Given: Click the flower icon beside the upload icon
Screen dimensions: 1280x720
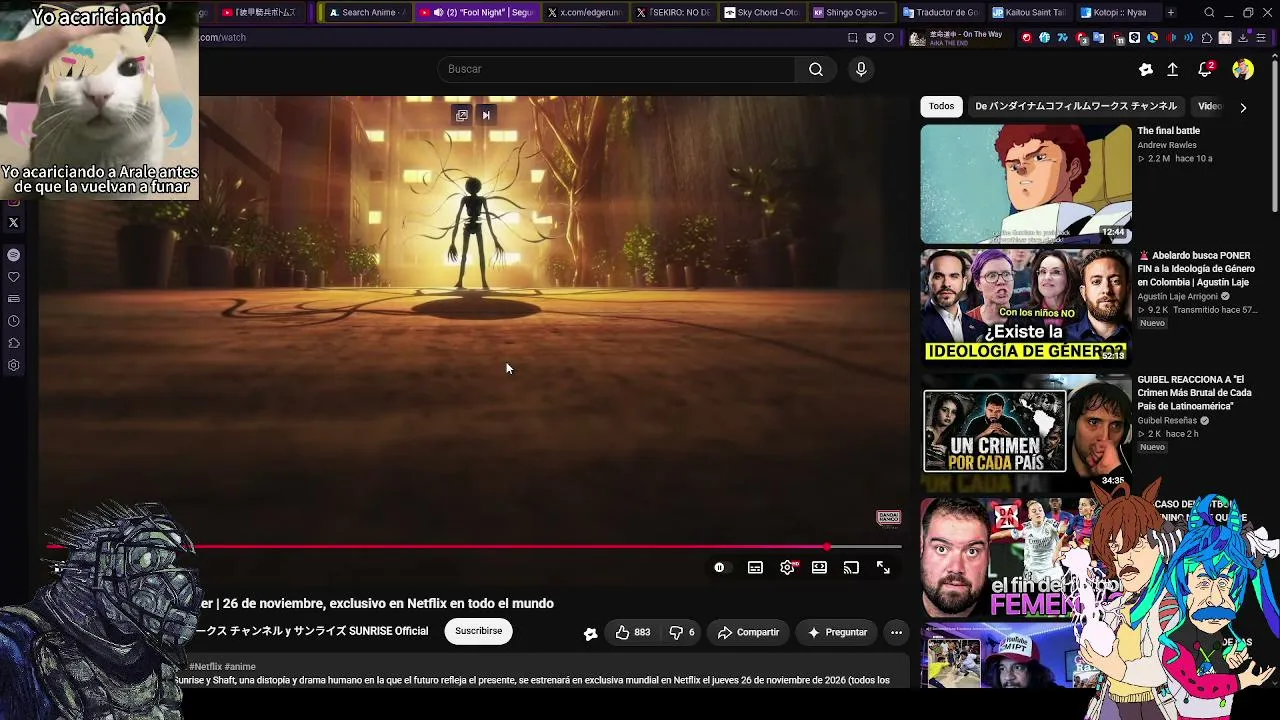Looking at the screenshot, I should click(x=1146, y=69).
